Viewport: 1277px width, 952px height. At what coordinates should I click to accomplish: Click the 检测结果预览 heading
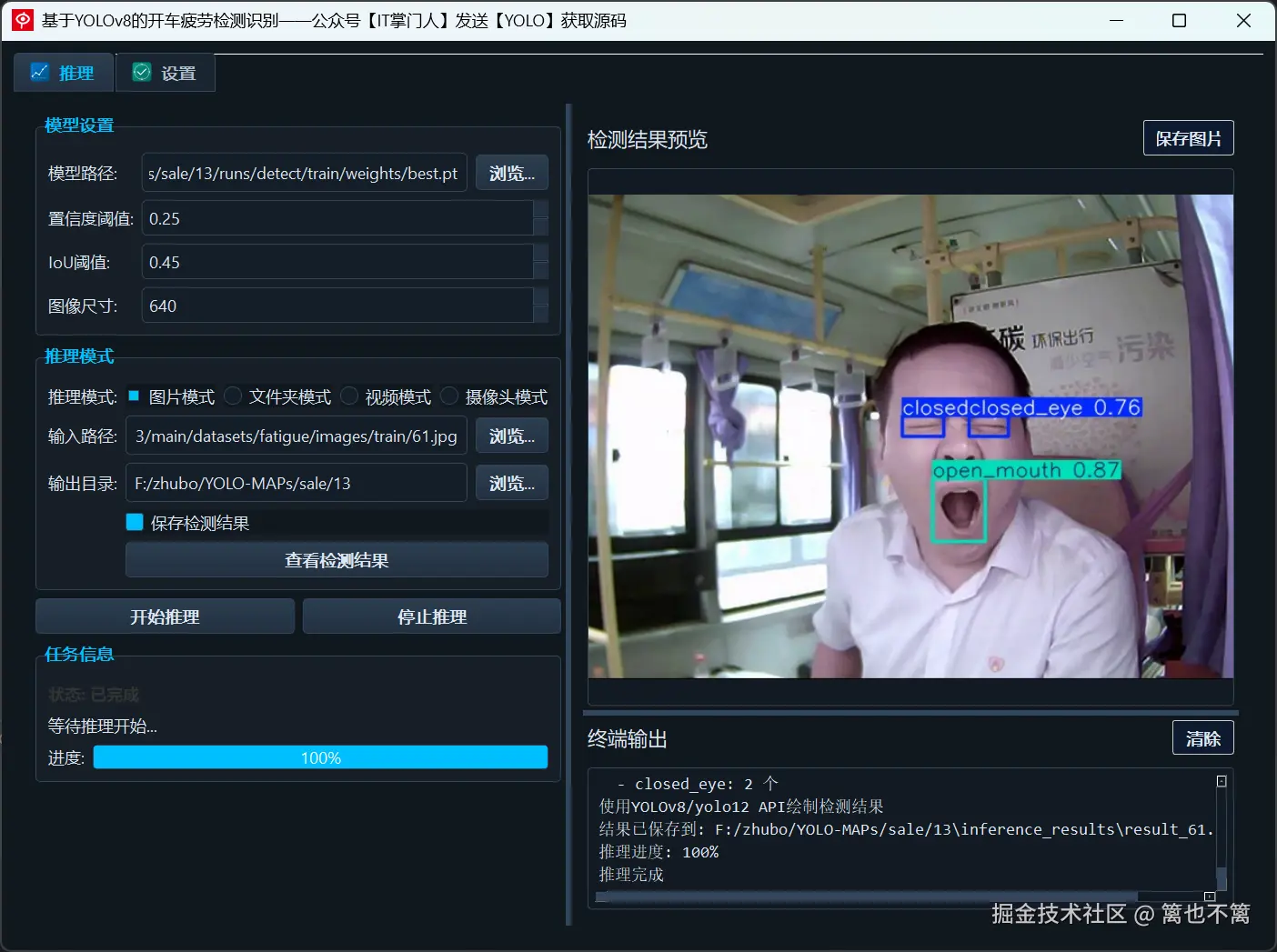click(x=648, y=139)
